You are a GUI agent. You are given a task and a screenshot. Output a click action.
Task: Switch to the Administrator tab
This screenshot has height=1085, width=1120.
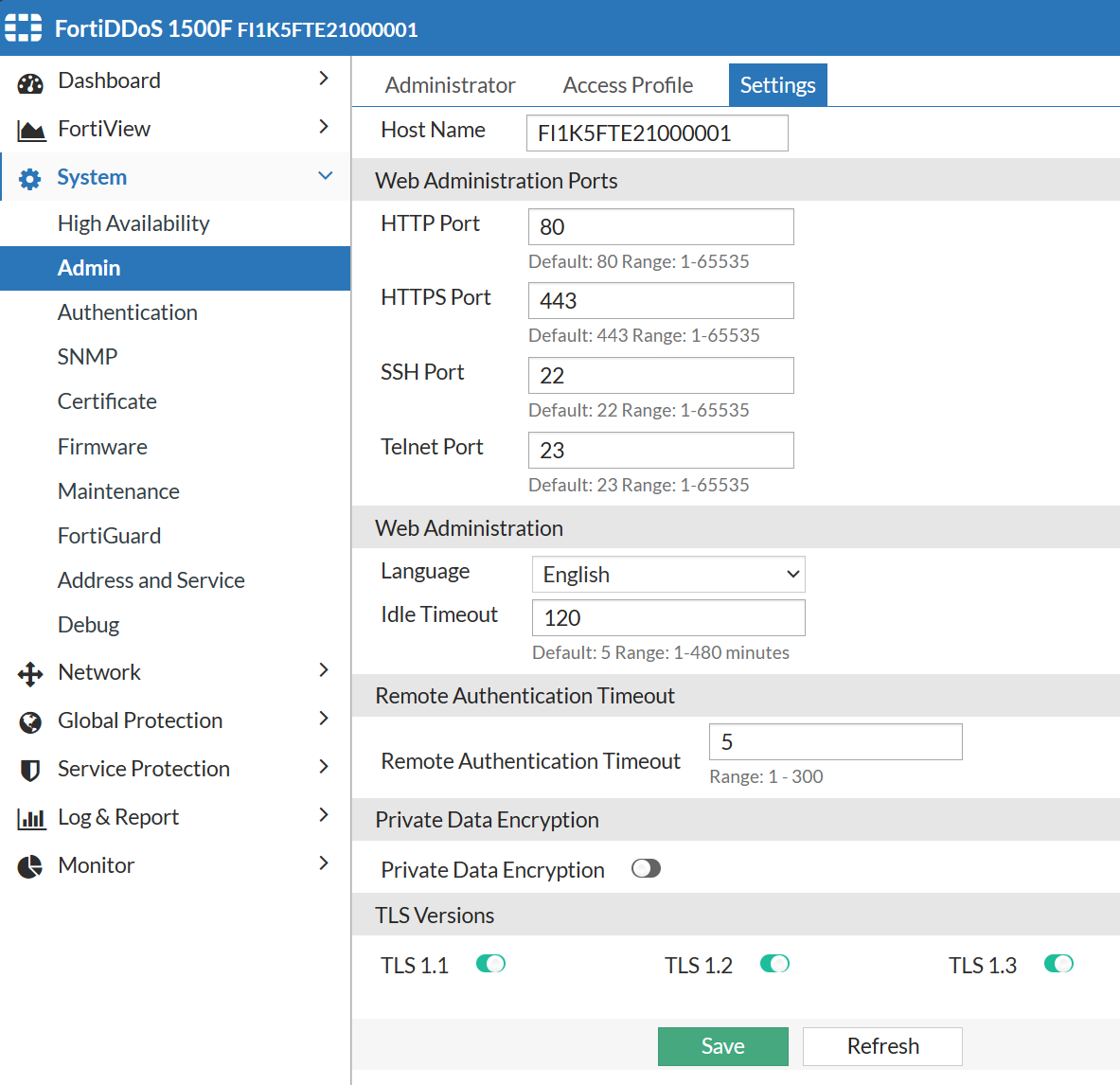(450, 85)
